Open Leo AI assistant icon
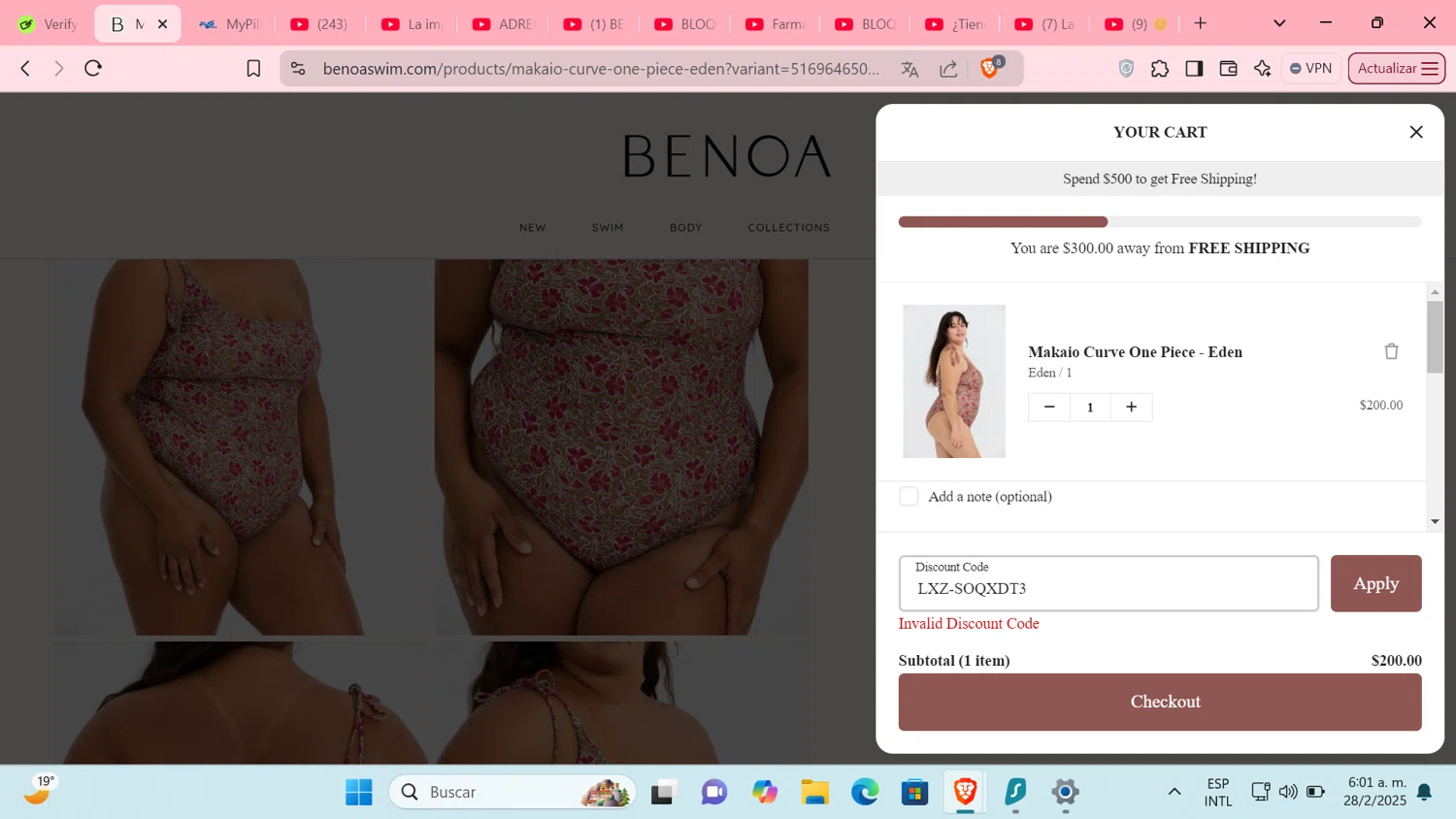The image size is (1456, 819). tap(1262, 68)
